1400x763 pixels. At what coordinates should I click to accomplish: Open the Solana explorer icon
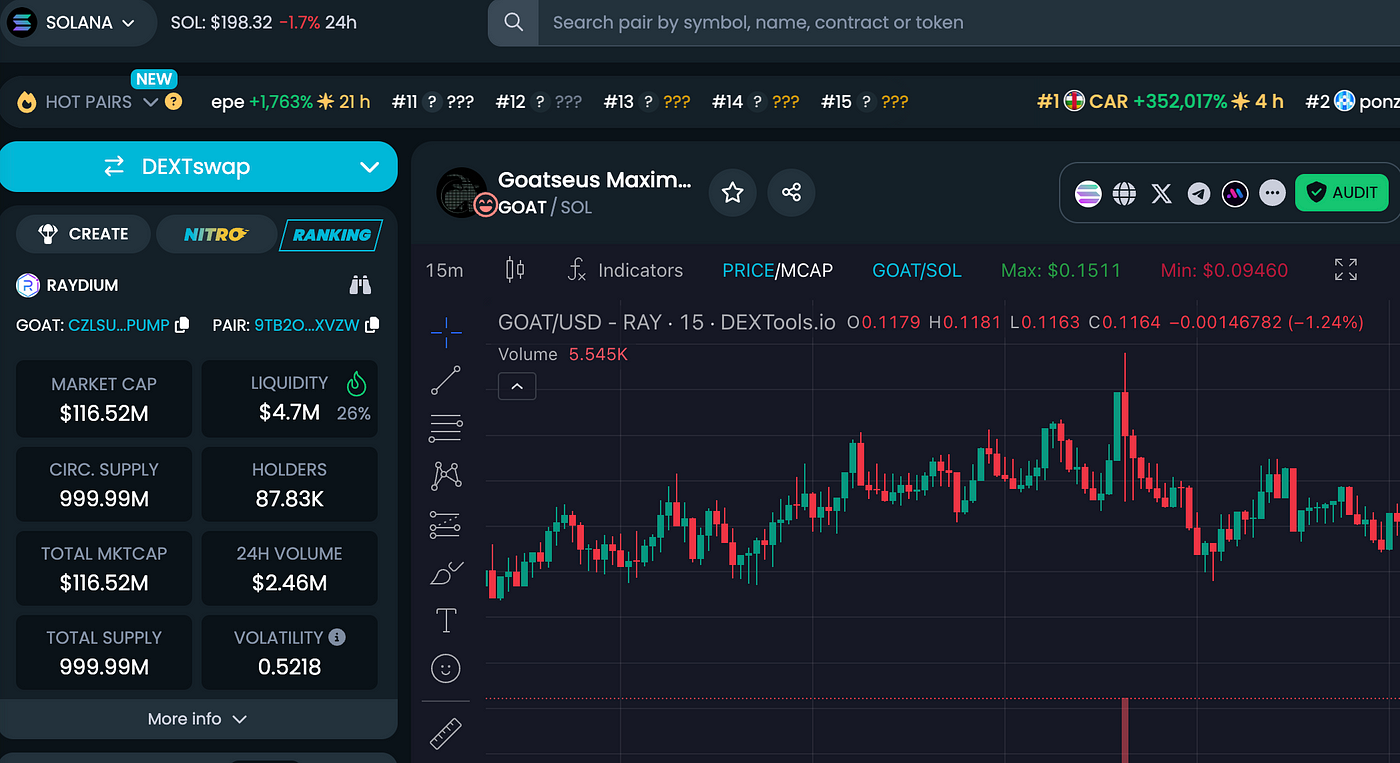point(1088,193)
